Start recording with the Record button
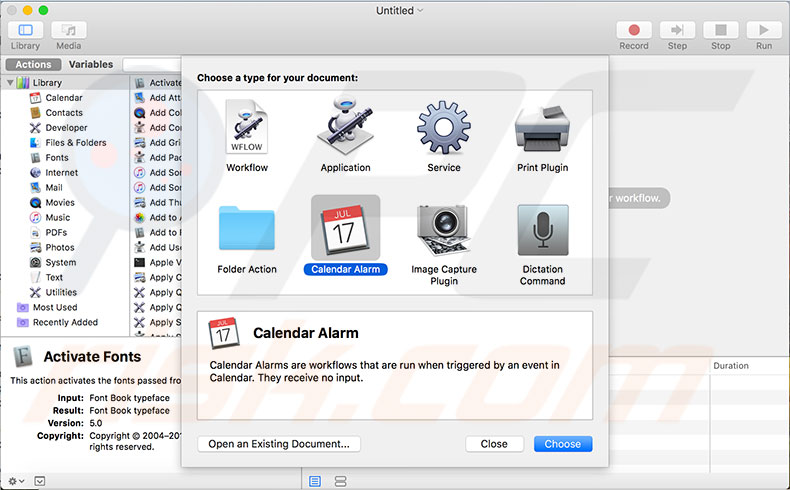Image resolution: width=790 pixels, height=490 pixels. [634, 30]
